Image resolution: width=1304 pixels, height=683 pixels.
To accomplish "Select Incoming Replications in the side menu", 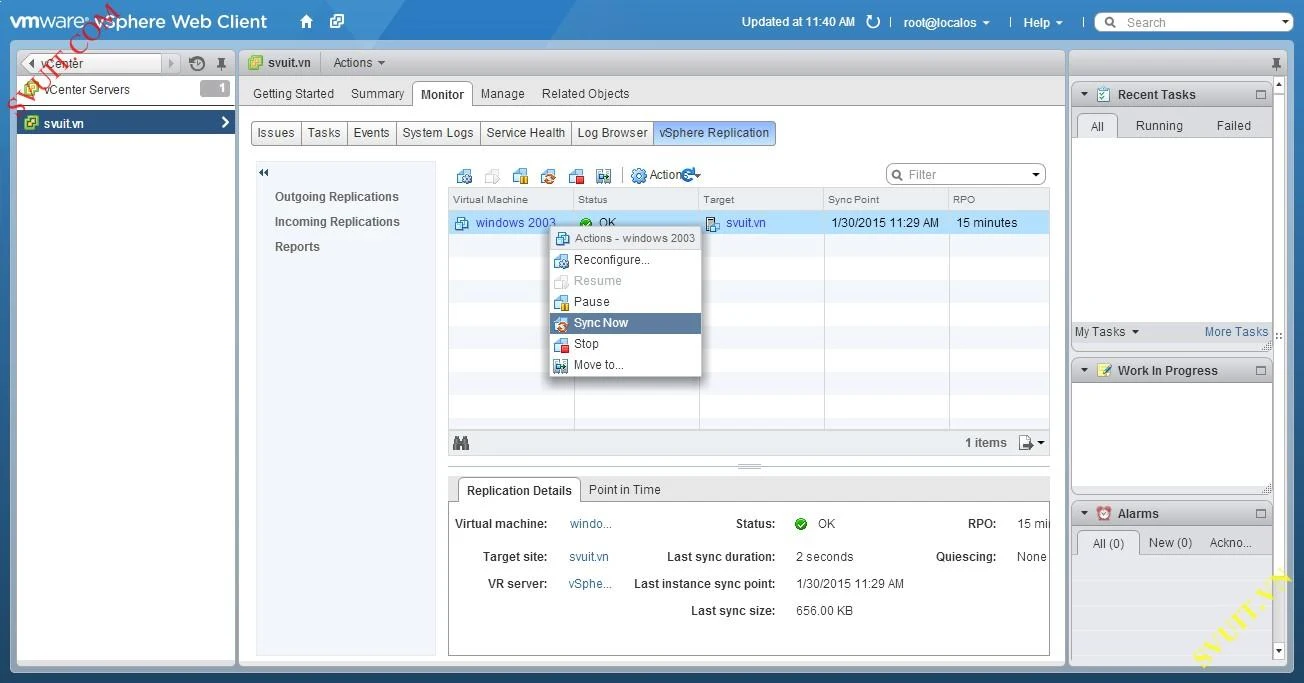I will click(x=337, y=222).
